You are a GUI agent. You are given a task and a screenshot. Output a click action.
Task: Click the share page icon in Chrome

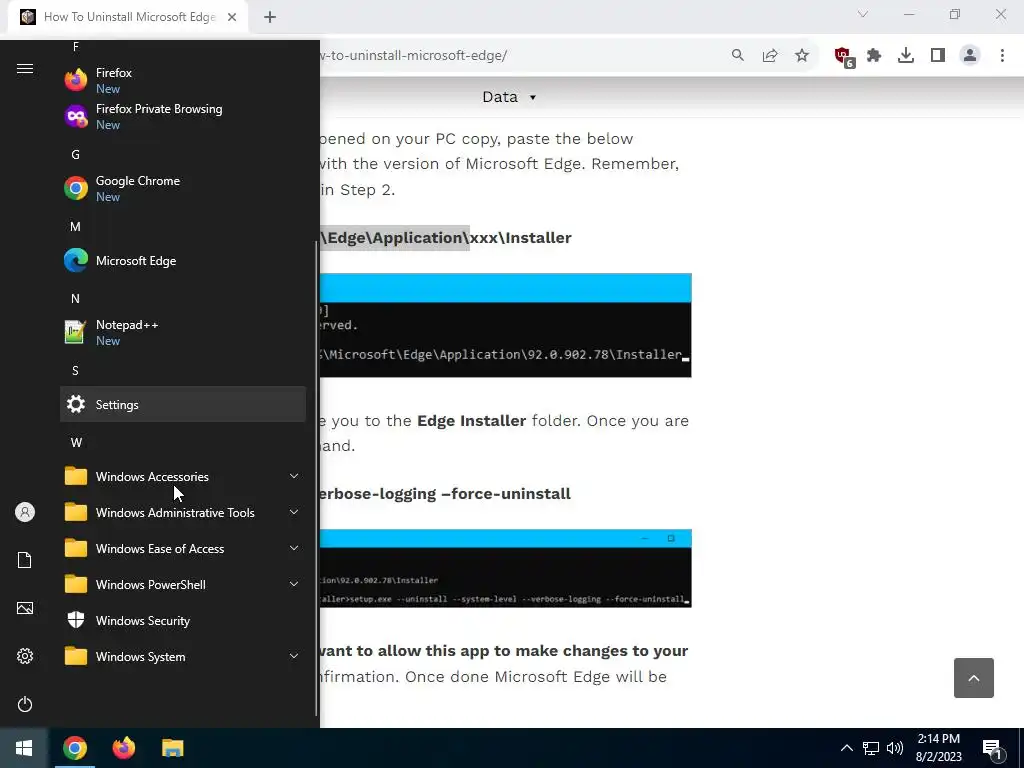pos(770,56)
